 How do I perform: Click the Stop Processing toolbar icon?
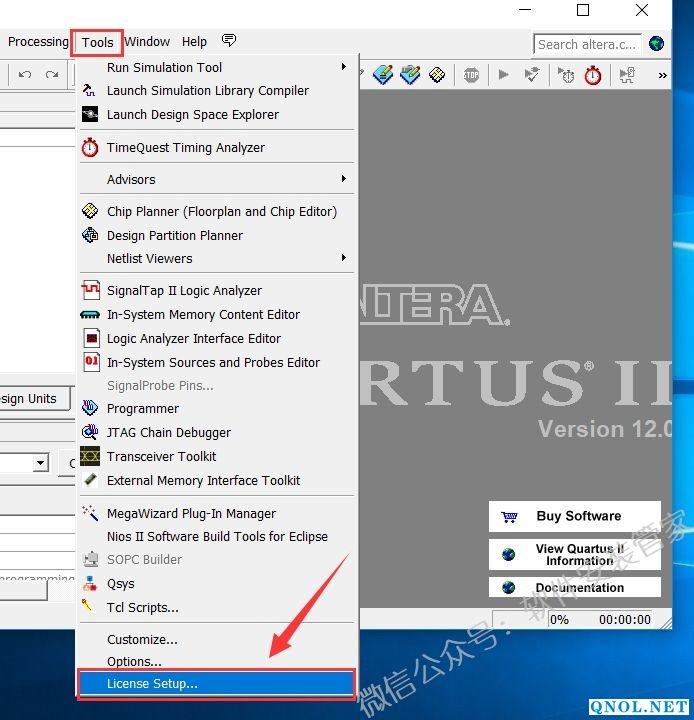[x=471, y=75]
